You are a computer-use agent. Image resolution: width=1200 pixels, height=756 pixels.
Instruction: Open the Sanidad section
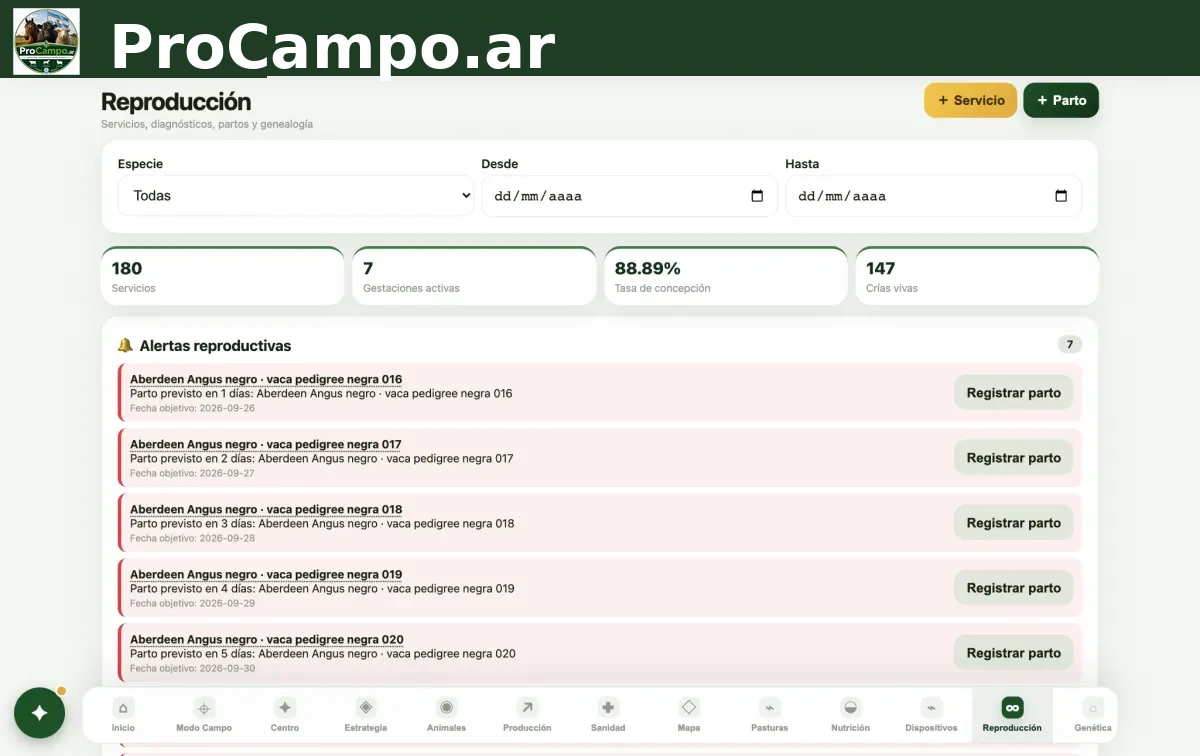point(608,715)
